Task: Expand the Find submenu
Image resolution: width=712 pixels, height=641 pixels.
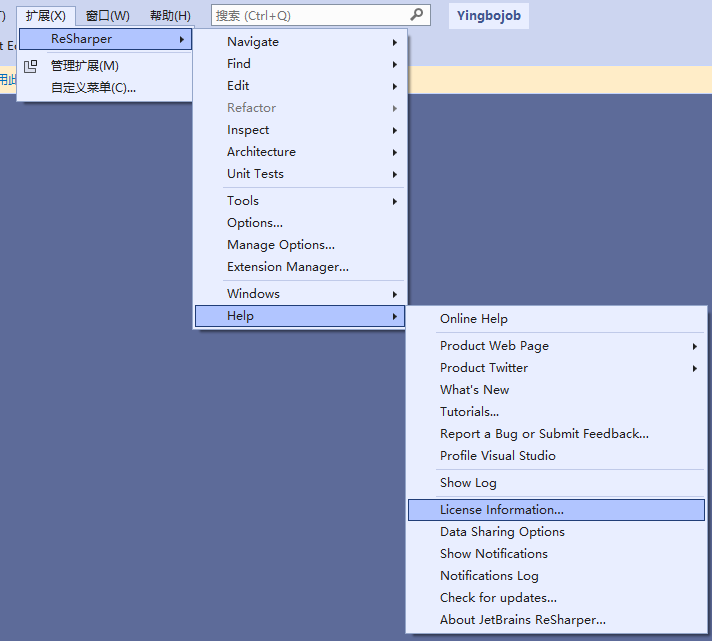Action: tap(300, 64)
